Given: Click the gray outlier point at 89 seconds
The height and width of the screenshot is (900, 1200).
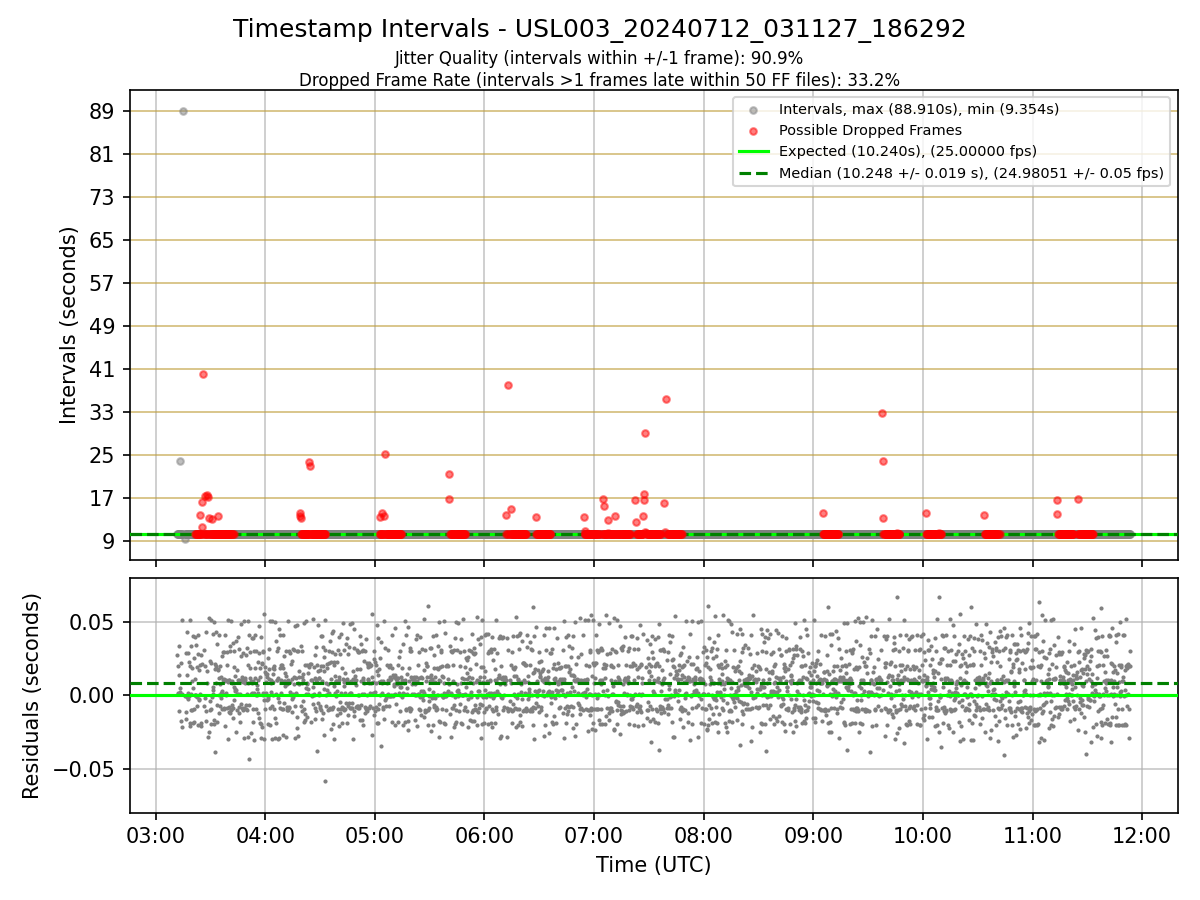Looking at the screenshot, I should point(183,111).
